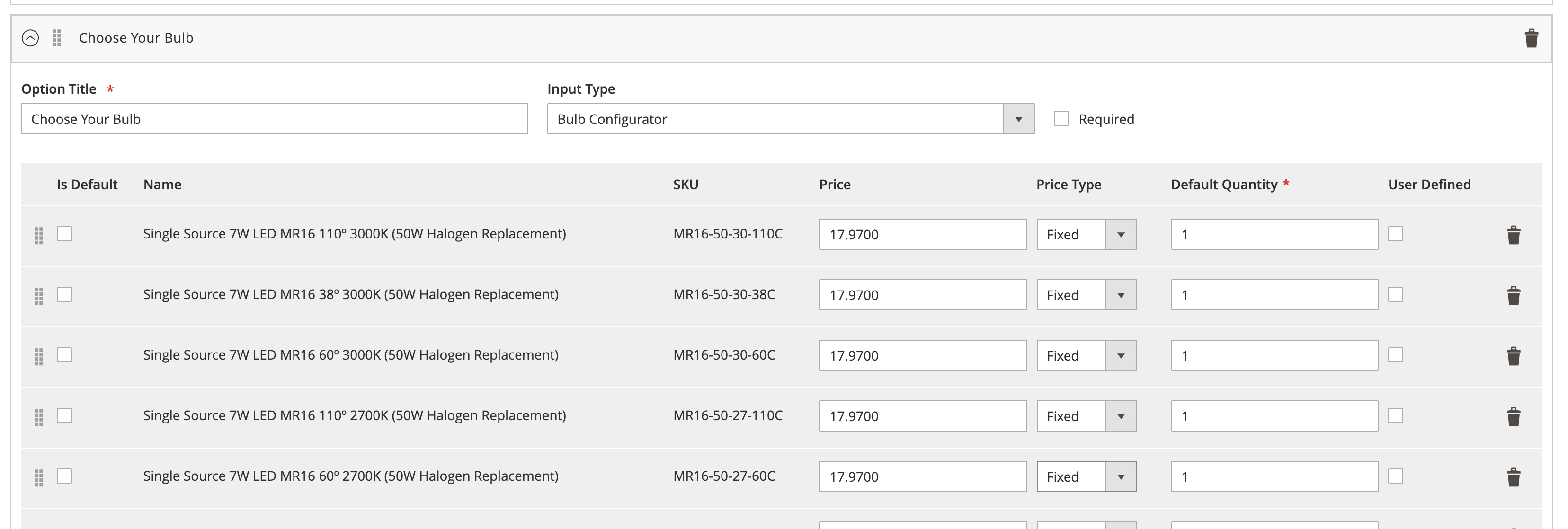1568x529 pixels.
Task: Delete the MR16-50-27-110C bulb row
Action: click(1513, 416)
